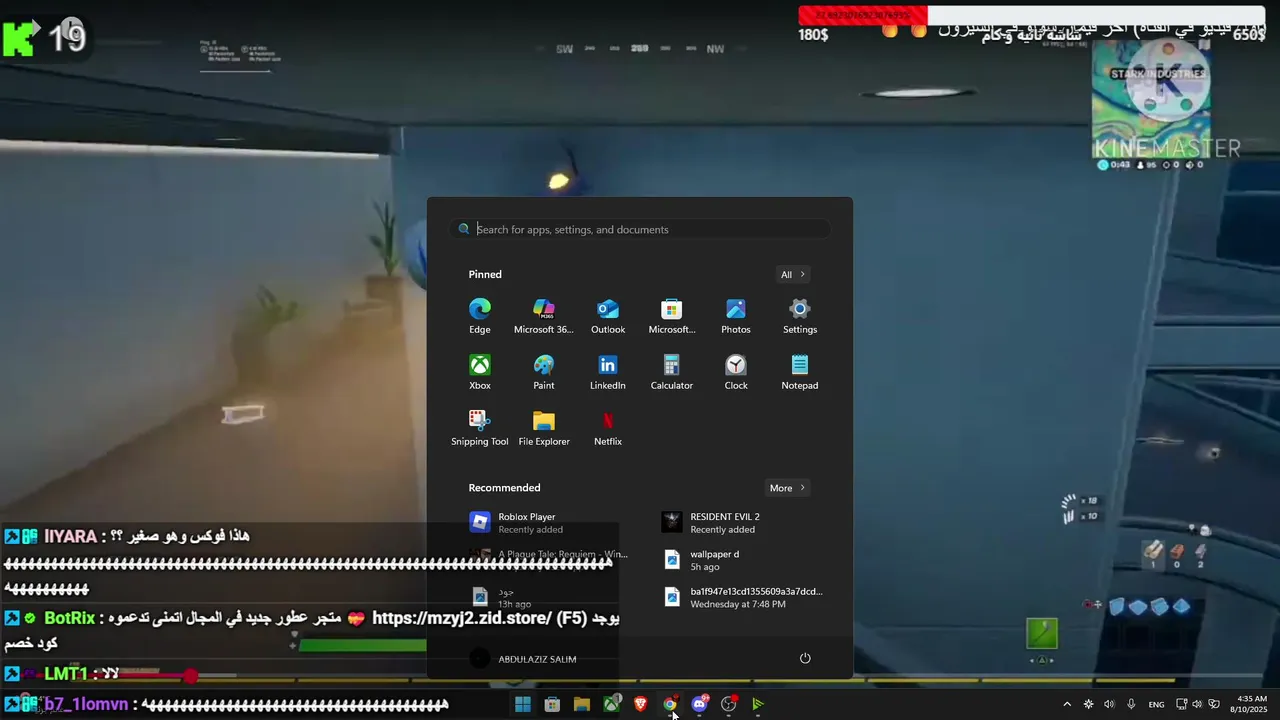Open Paint from the Start menu

pyautogui.click(x=544, y=372)
